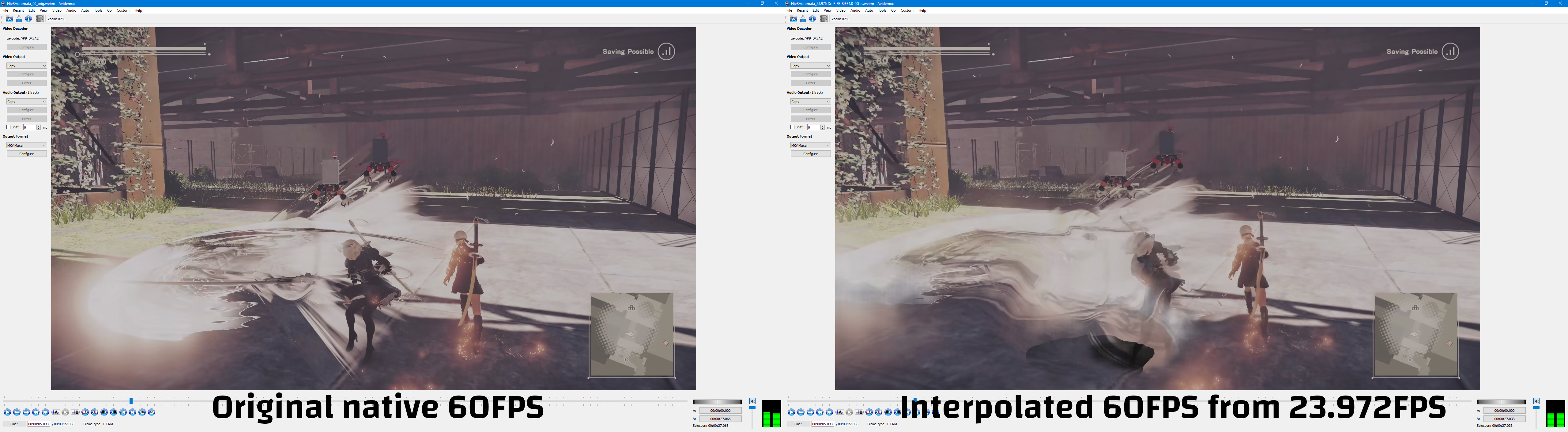Viewport: 1568px width, 432px height.
Task: Search next black frame, left window
Action: coord(114,412)
